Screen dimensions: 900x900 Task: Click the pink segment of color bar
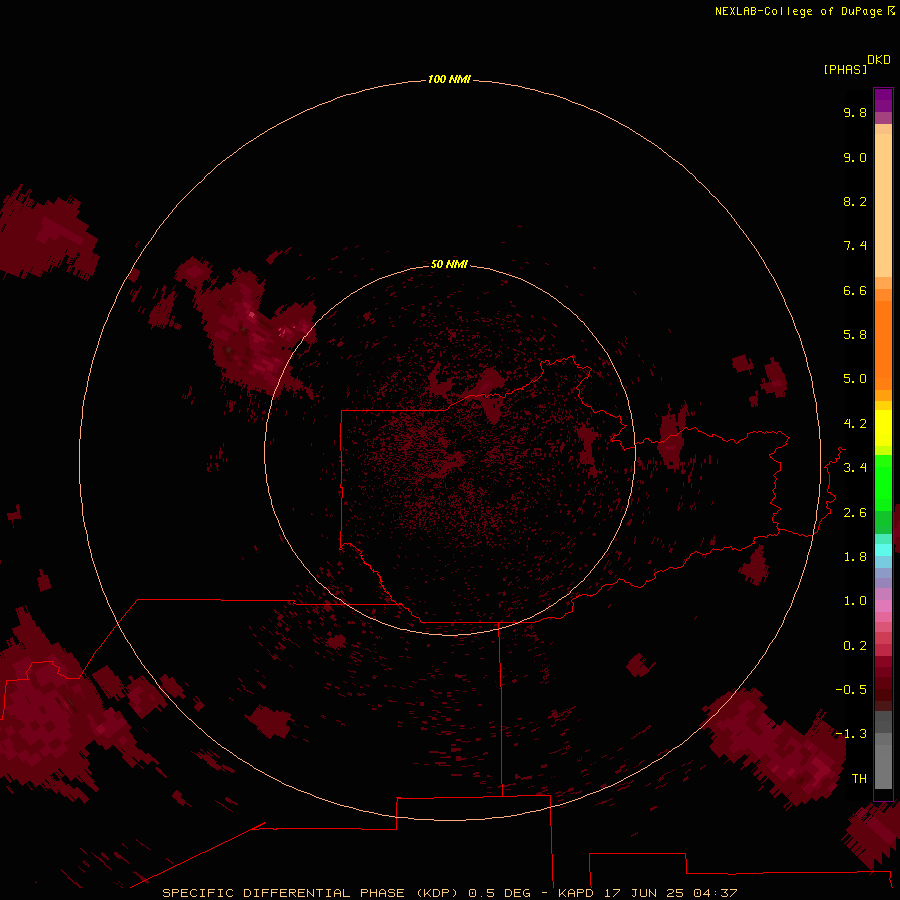pos(883,606)
